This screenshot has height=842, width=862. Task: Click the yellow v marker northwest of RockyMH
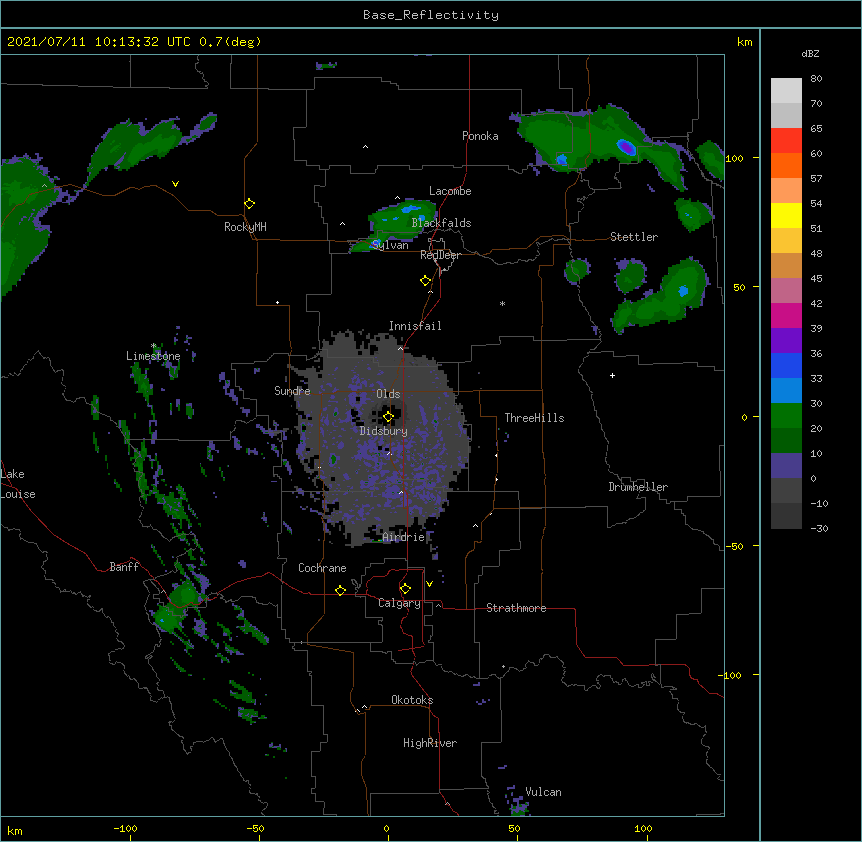[175, 184]
